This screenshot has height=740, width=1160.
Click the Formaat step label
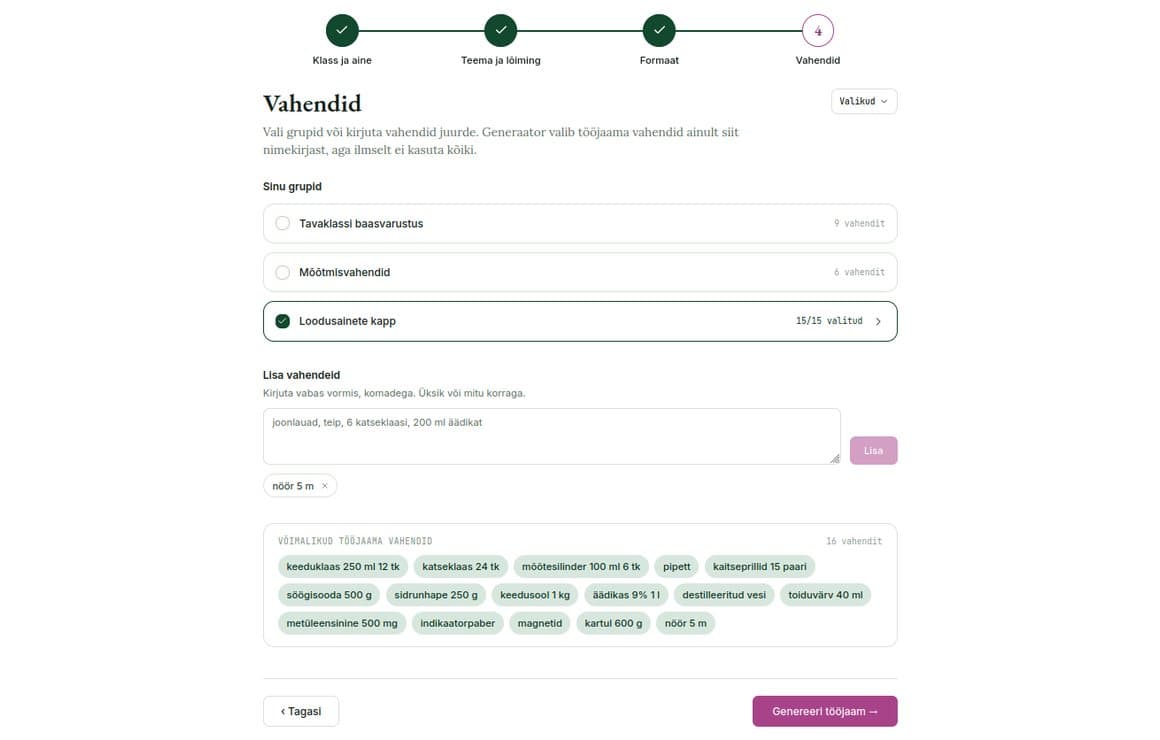point(659,61)
